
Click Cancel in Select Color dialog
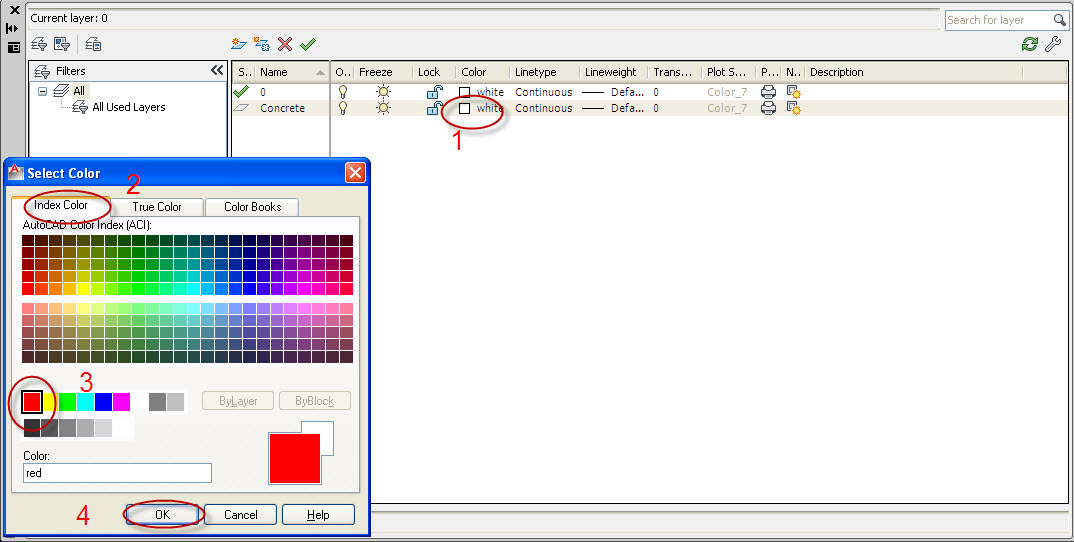coord(240,515)
